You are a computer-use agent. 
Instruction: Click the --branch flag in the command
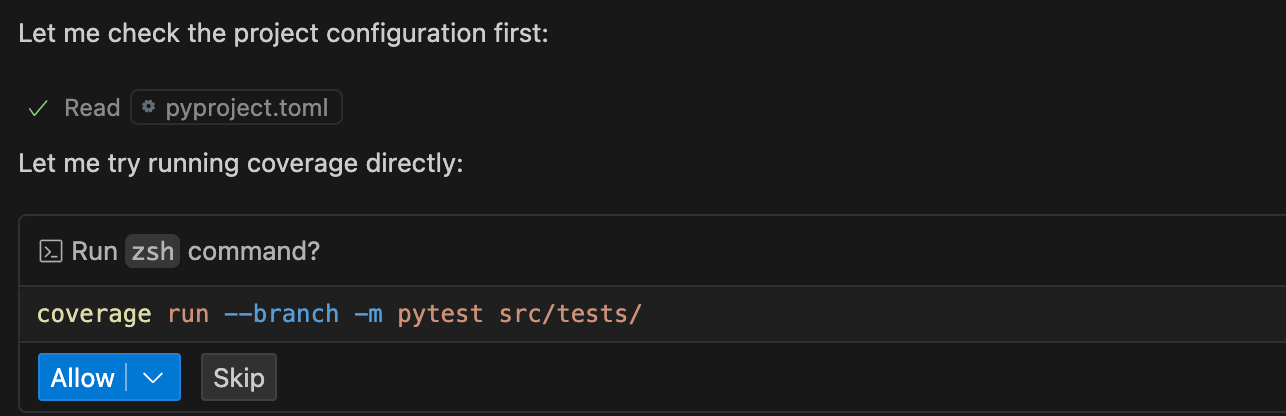[x=281, y=314]
